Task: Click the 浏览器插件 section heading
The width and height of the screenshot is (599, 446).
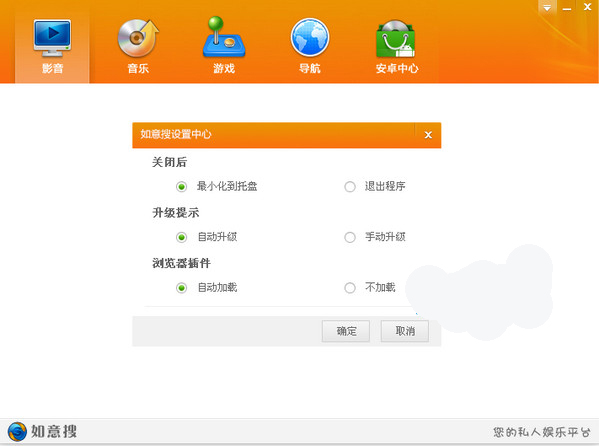Action: (x=181, y=263)
